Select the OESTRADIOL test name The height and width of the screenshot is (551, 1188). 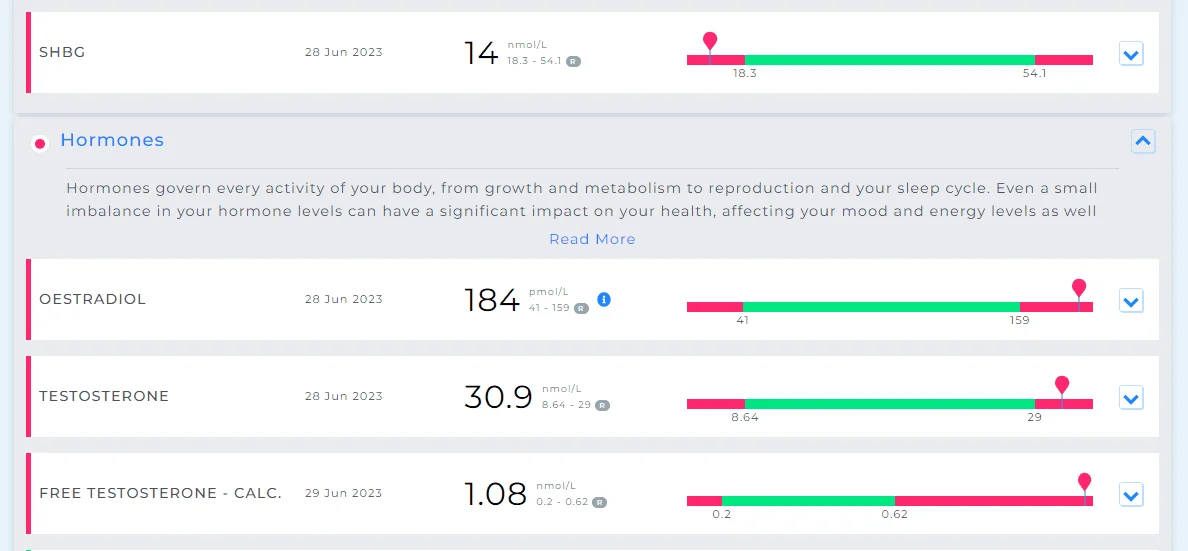click(92, 299)
